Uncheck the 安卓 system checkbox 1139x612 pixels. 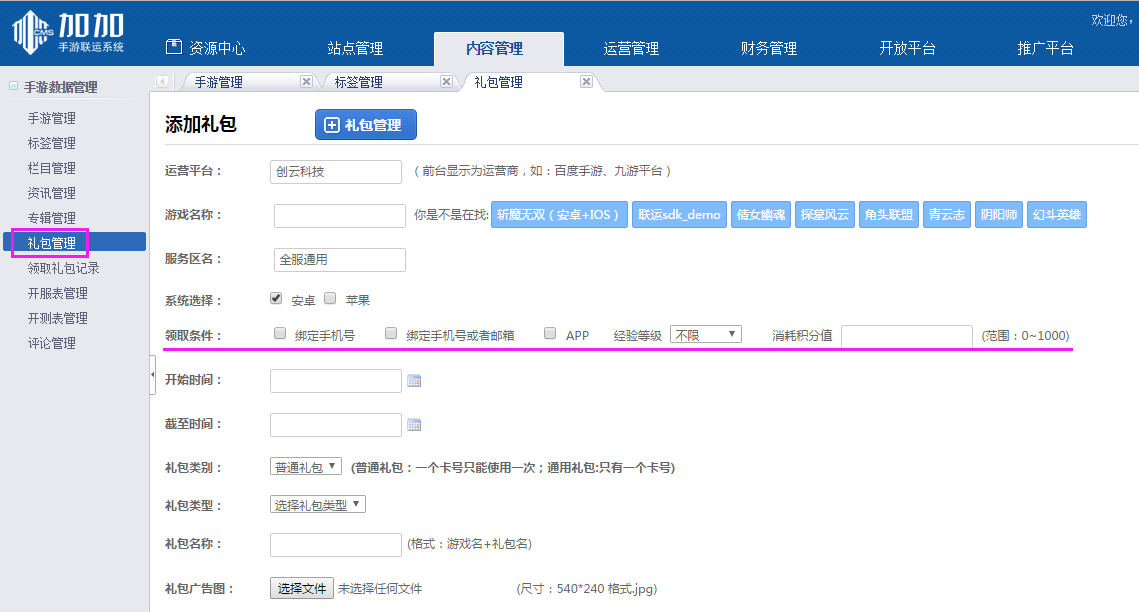(x=275, y=297)
